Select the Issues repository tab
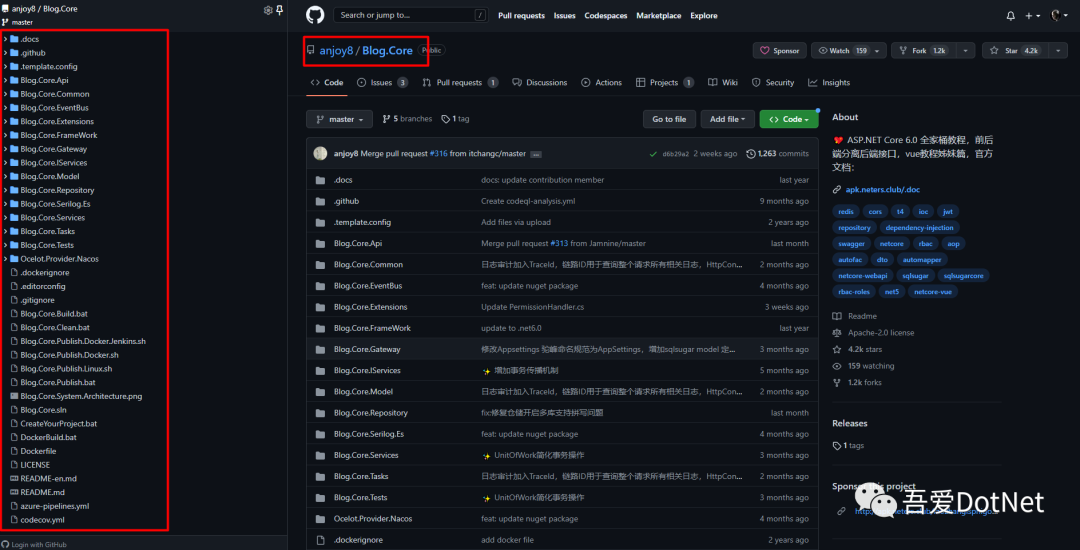The image size is (1080, 550). [382, 83]
